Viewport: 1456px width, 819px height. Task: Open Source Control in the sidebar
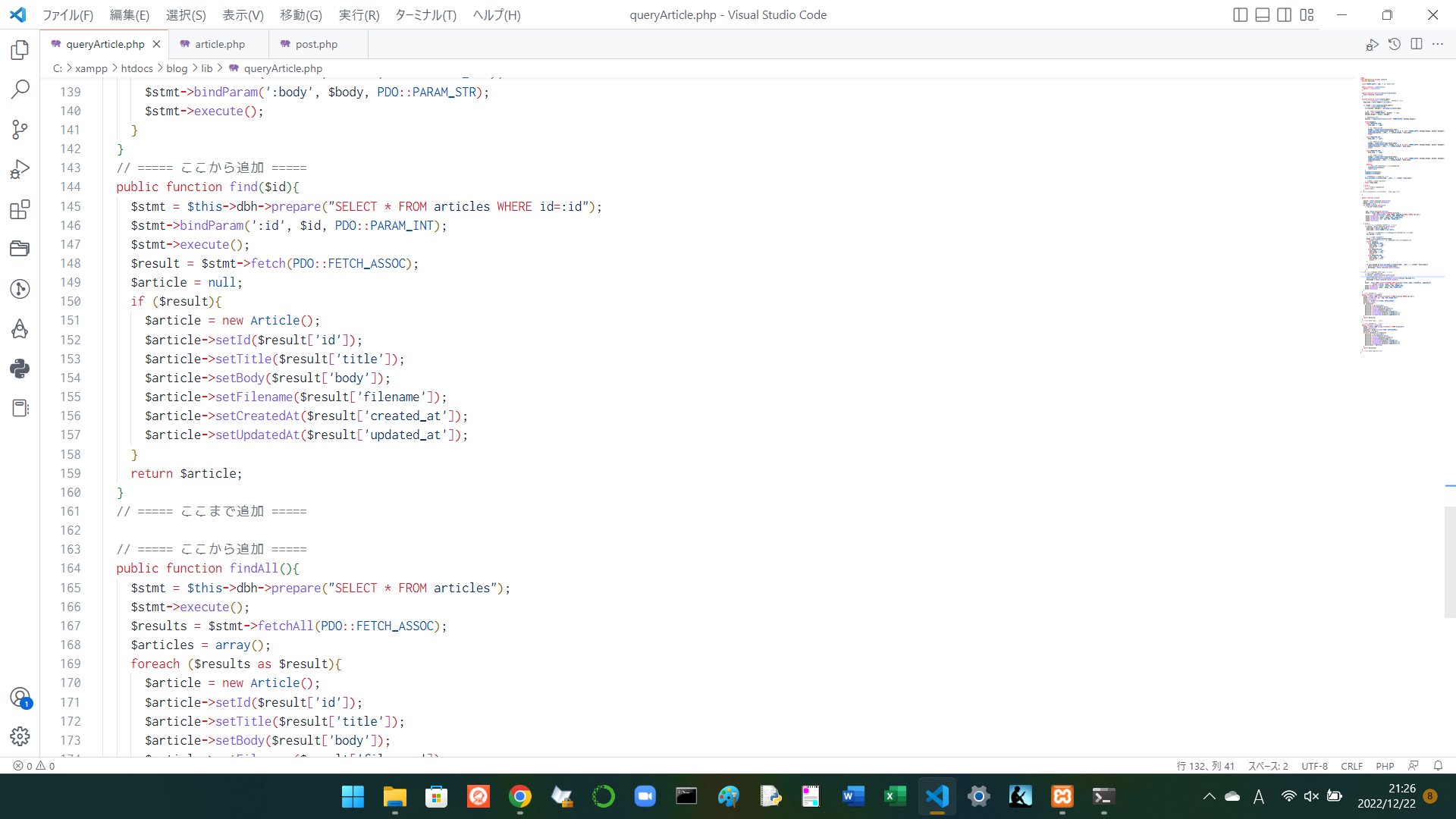(x=20, y=130)
